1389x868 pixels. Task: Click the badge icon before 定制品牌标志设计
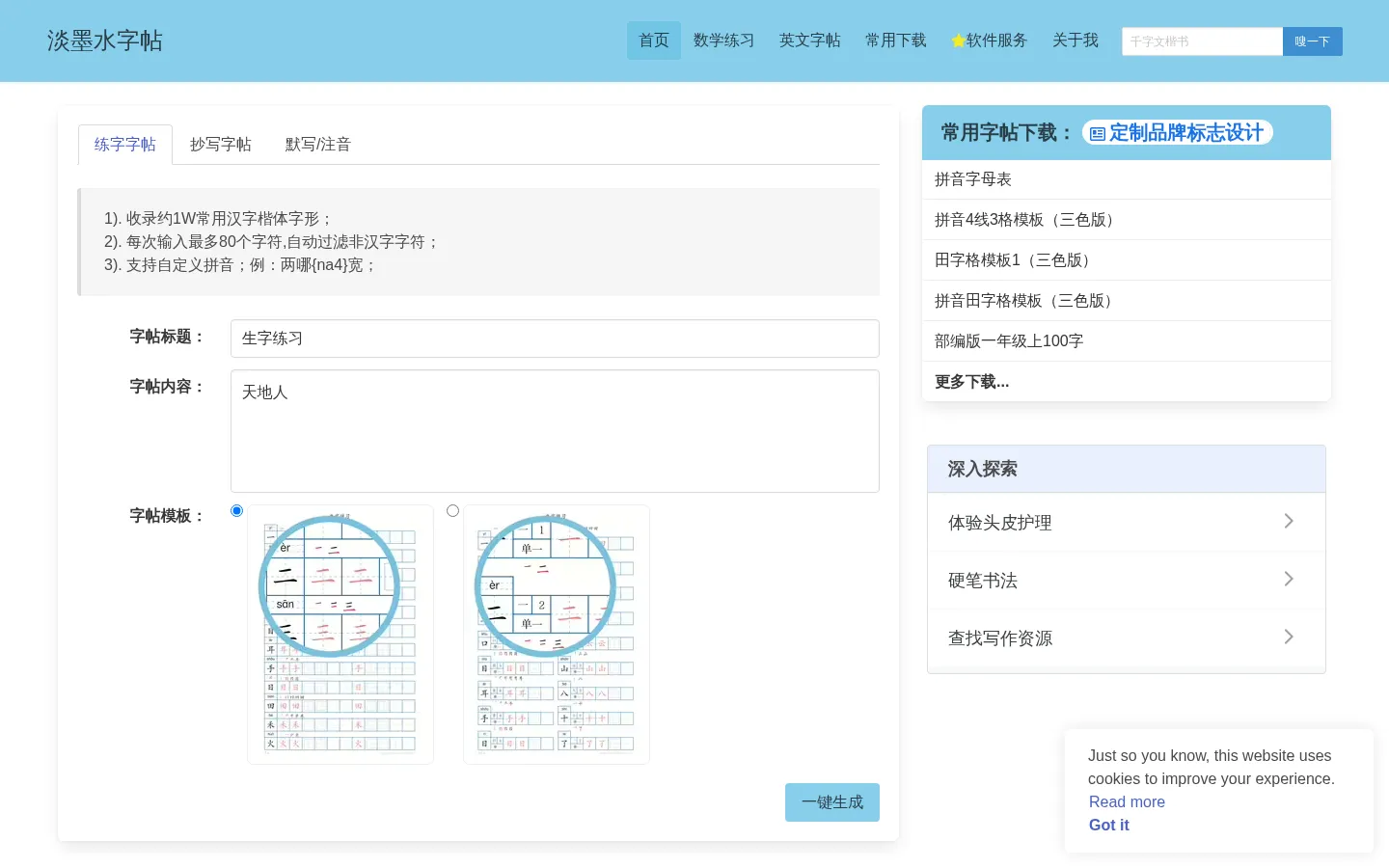[1098, 134]
